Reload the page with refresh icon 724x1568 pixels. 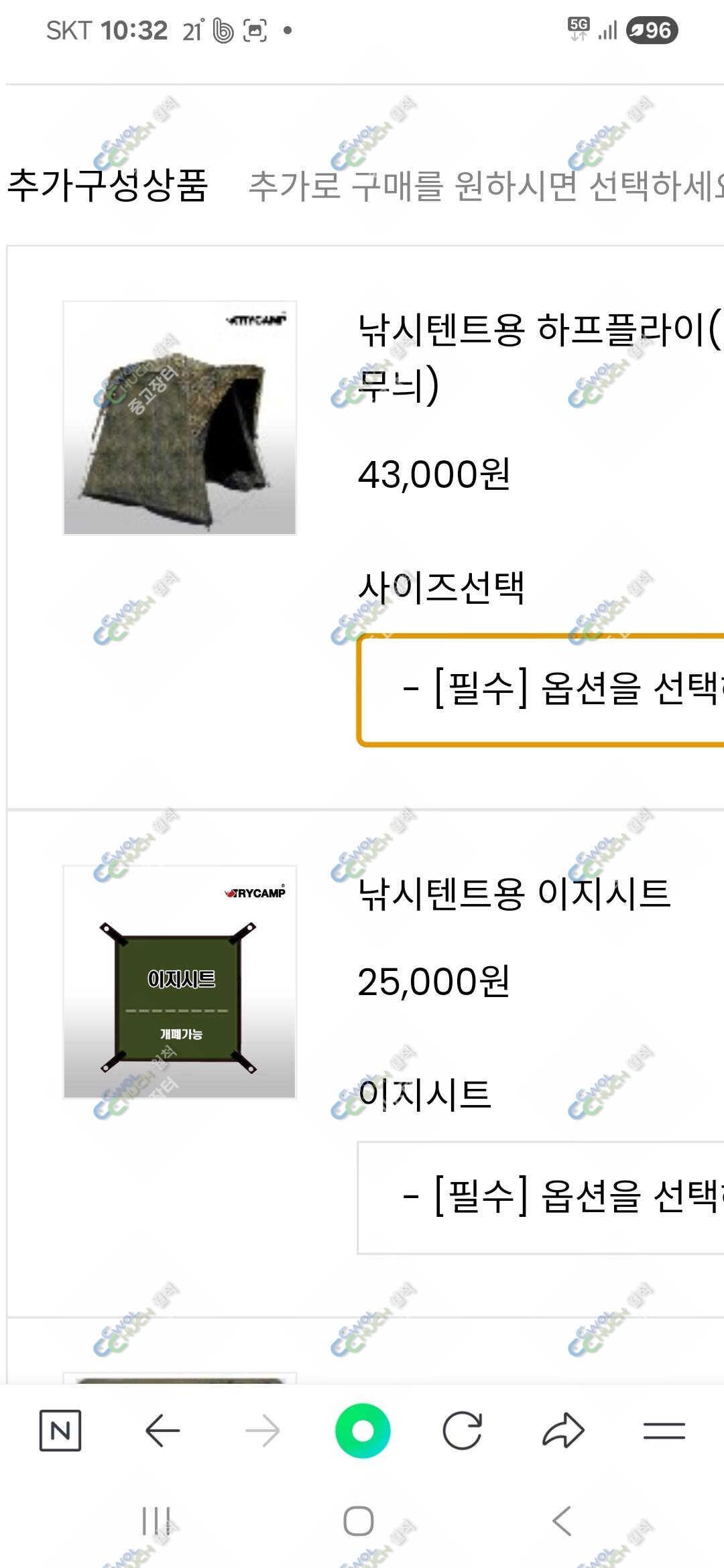(463, 1431)
